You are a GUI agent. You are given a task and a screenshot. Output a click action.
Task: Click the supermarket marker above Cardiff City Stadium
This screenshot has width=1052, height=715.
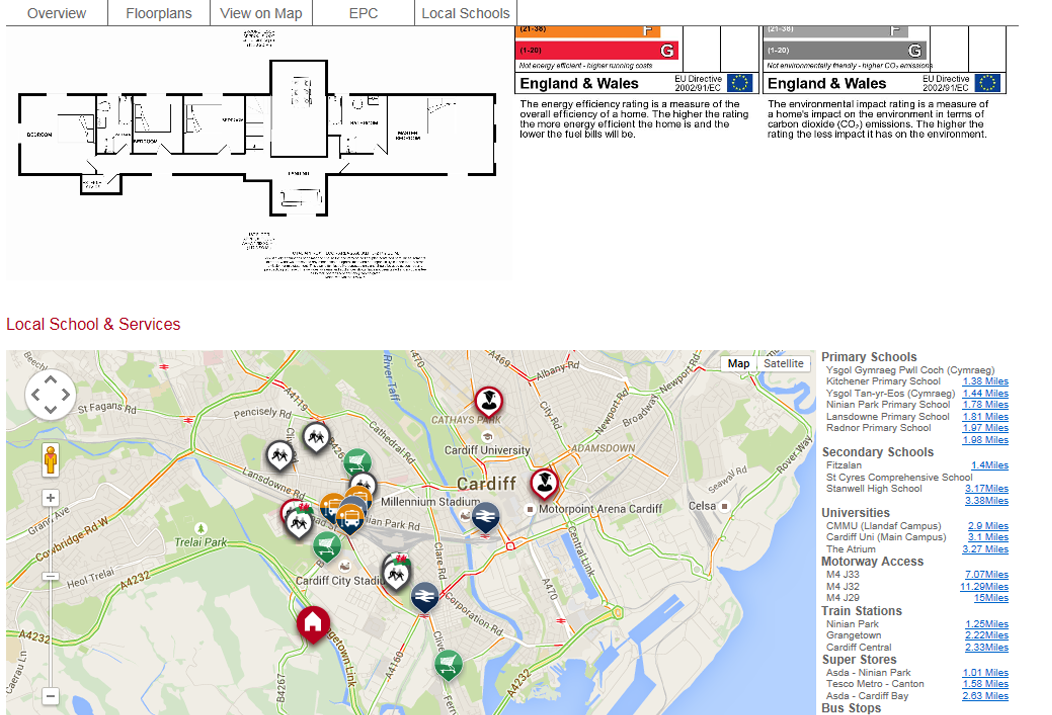[327, 545]
